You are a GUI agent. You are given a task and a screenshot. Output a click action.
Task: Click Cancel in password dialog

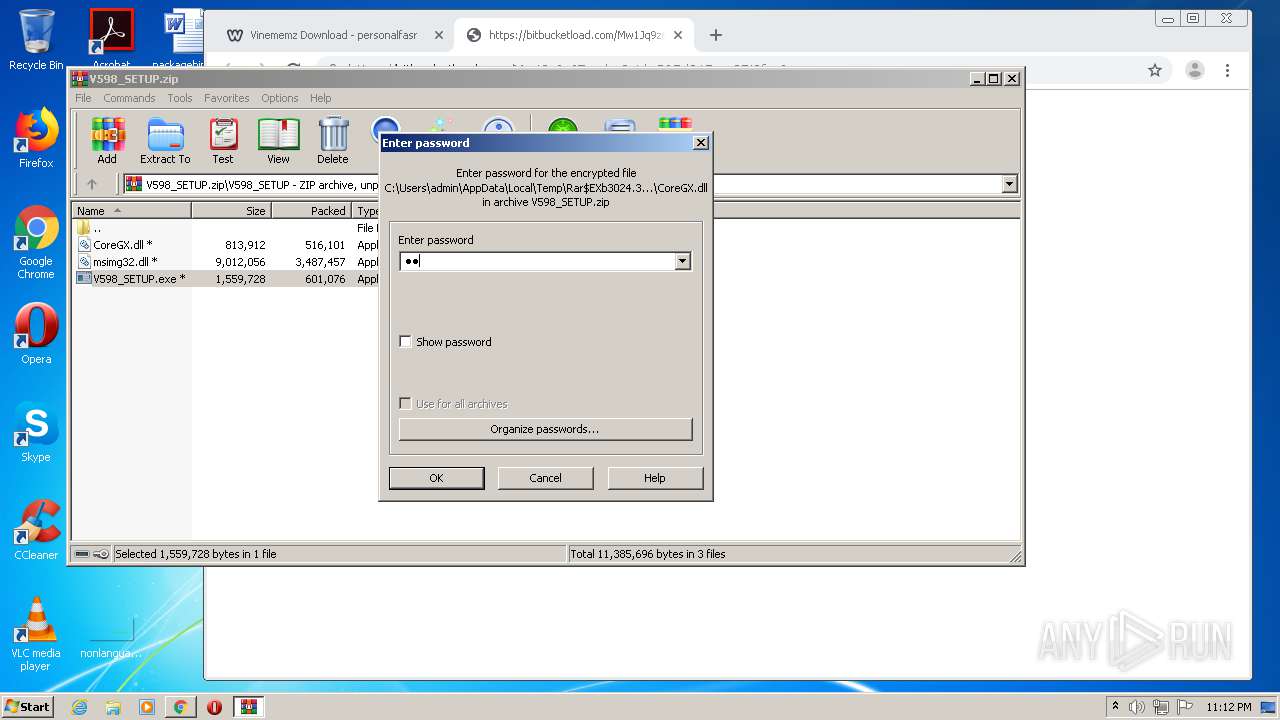click(x=545, y=478)
